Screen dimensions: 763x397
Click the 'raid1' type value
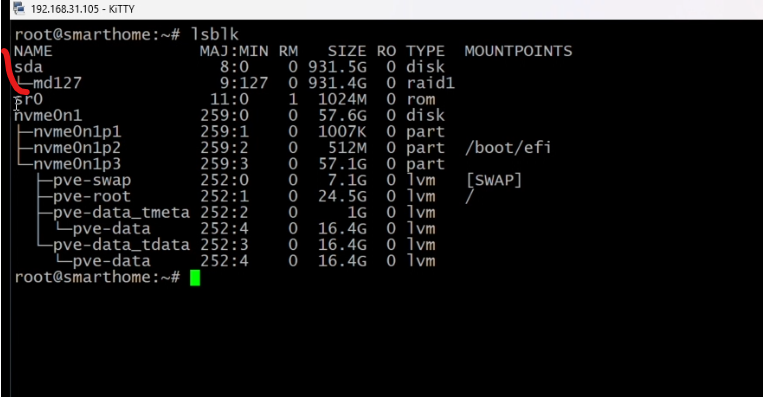(x=431, y=83)
